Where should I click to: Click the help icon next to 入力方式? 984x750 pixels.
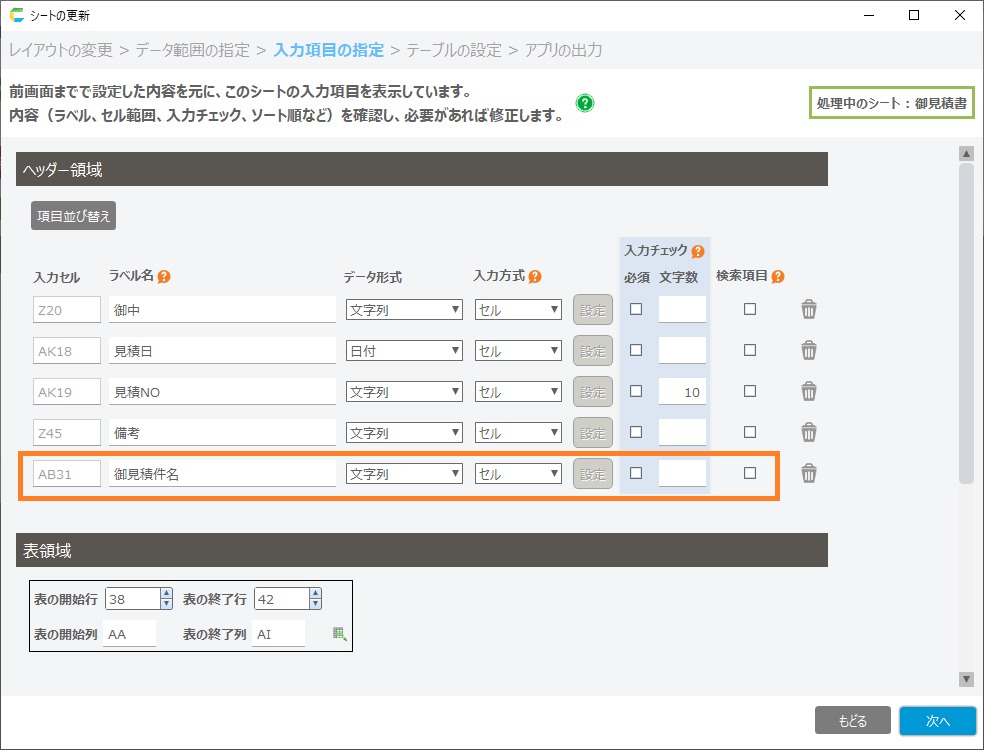click(535, 277)
